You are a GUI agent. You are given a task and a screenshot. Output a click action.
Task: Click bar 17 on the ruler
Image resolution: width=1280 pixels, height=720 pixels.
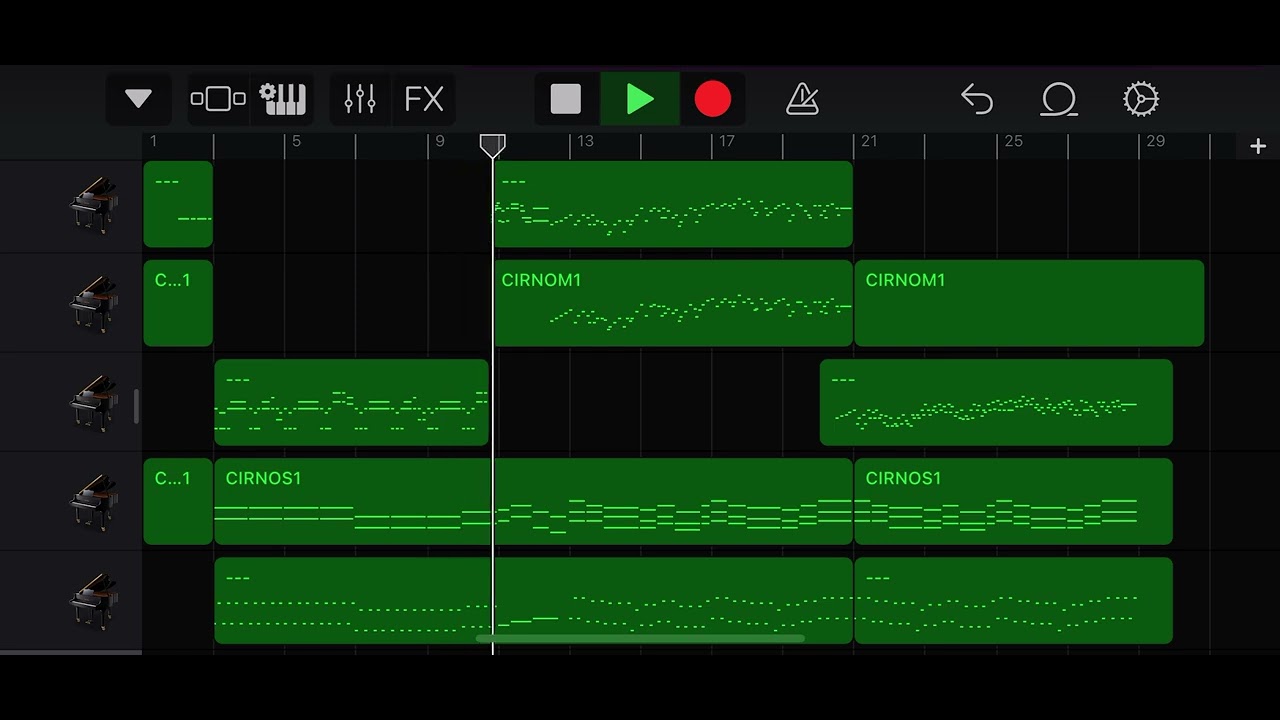pyautogui.click(x=727, y=141)
